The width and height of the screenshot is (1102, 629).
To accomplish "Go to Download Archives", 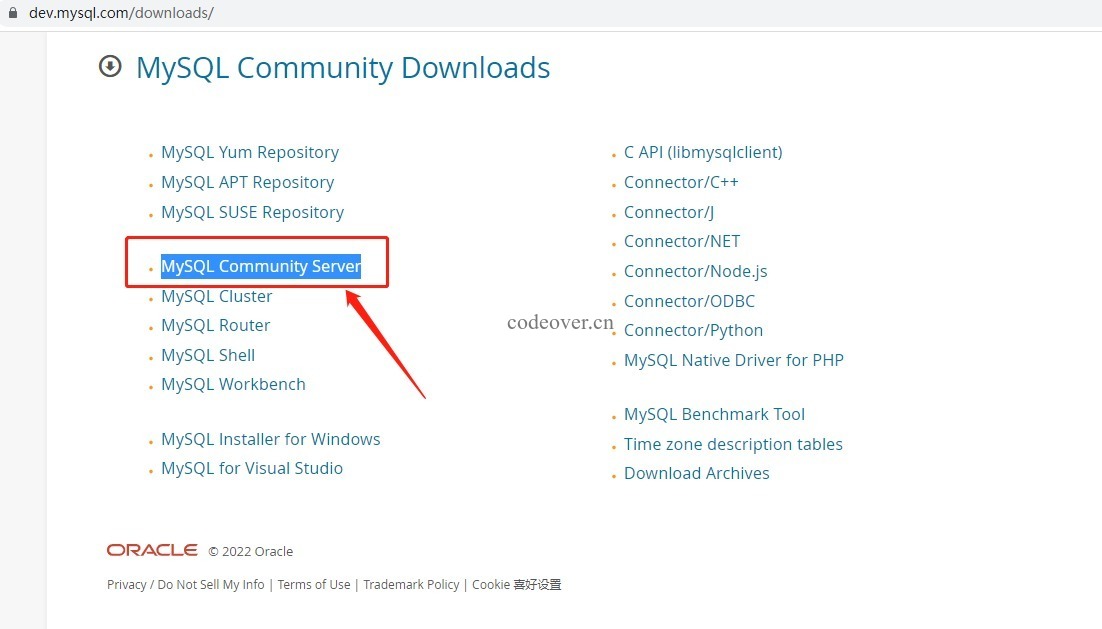I will pos(696,473).
